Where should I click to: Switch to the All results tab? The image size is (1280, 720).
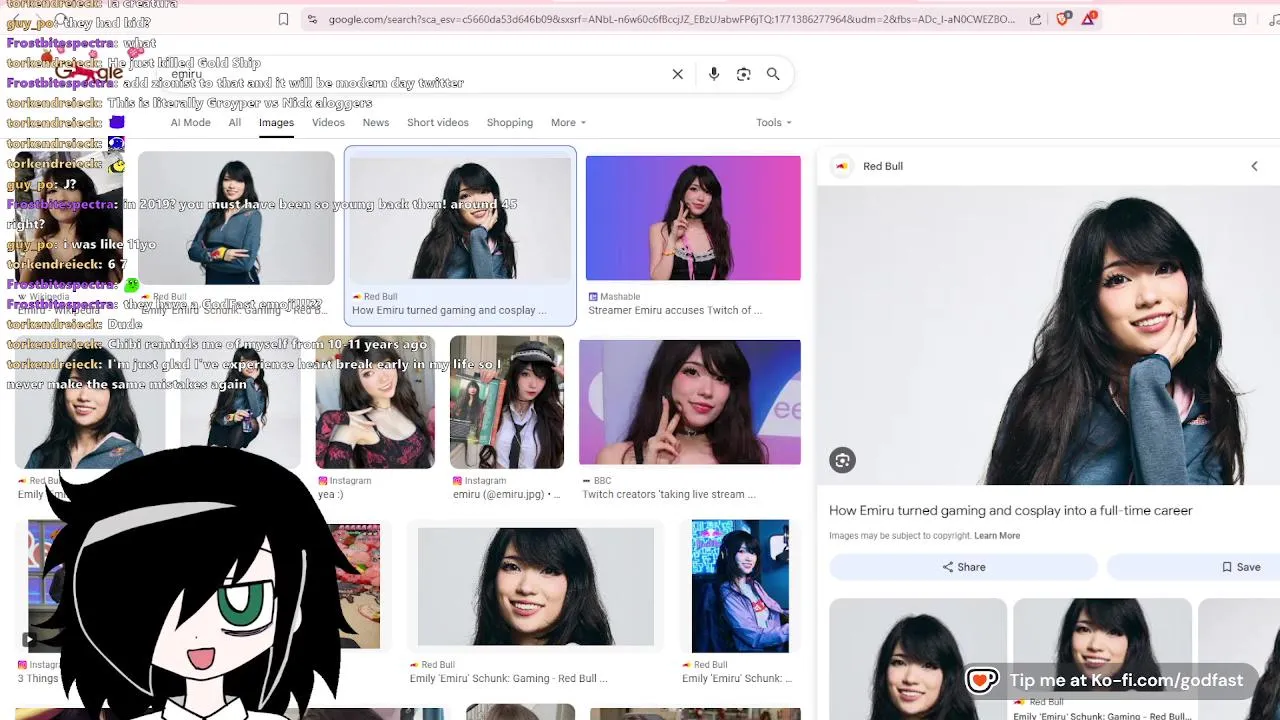click(x=234, y=123)
